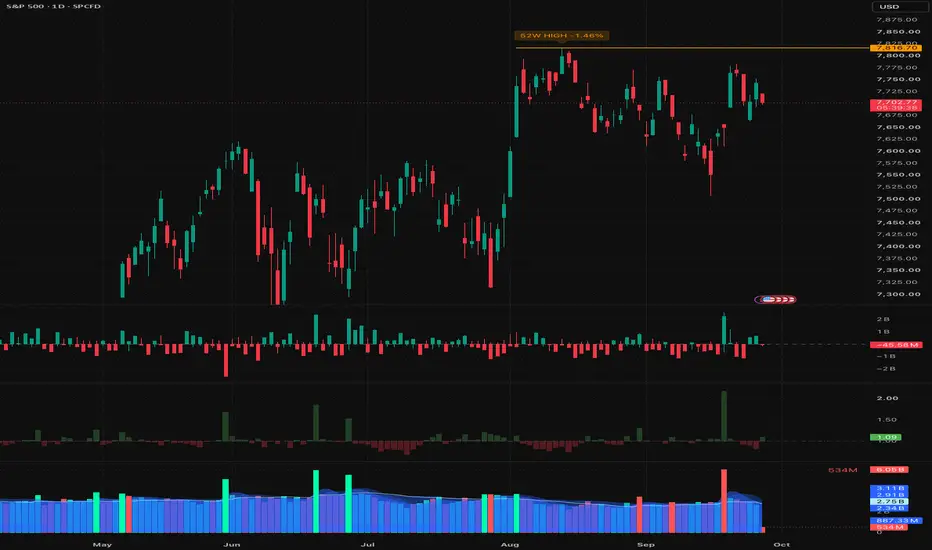Click the 2B label on the indicator axis

883,319
